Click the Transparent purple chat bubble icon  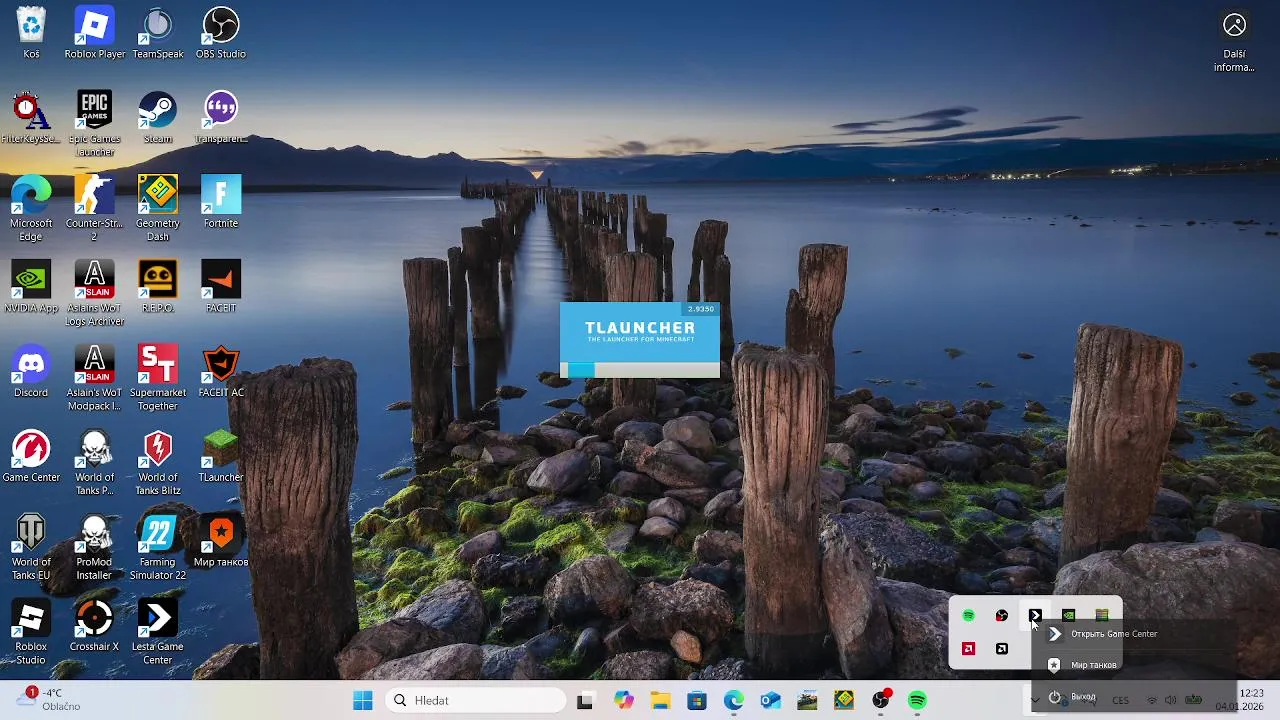tap(221, 118)
